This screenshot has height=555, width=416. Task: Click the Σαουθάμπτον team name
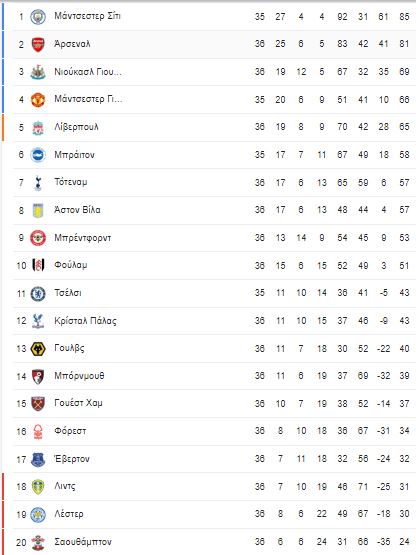[x=83, y=542]
